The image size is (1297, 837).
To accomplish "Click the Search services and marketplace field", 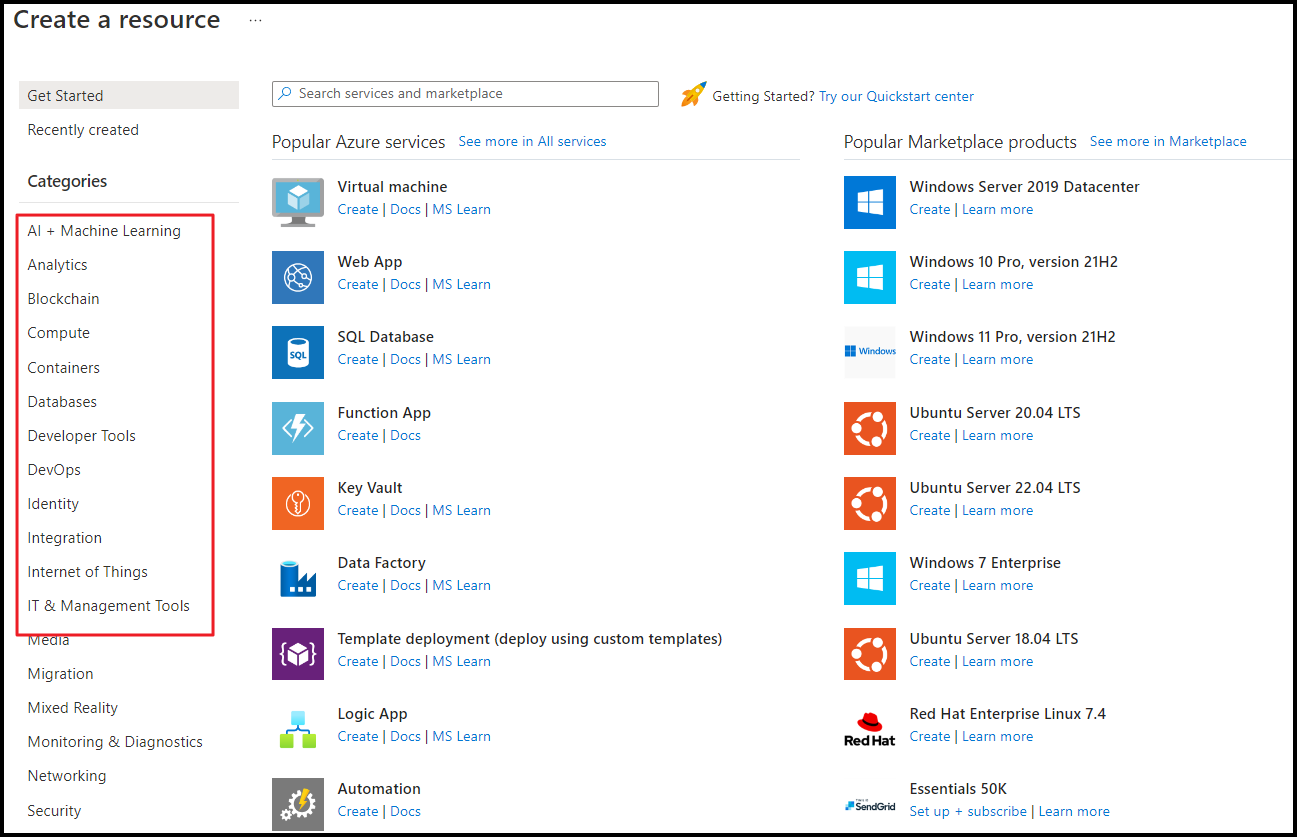I will (465, 93).
